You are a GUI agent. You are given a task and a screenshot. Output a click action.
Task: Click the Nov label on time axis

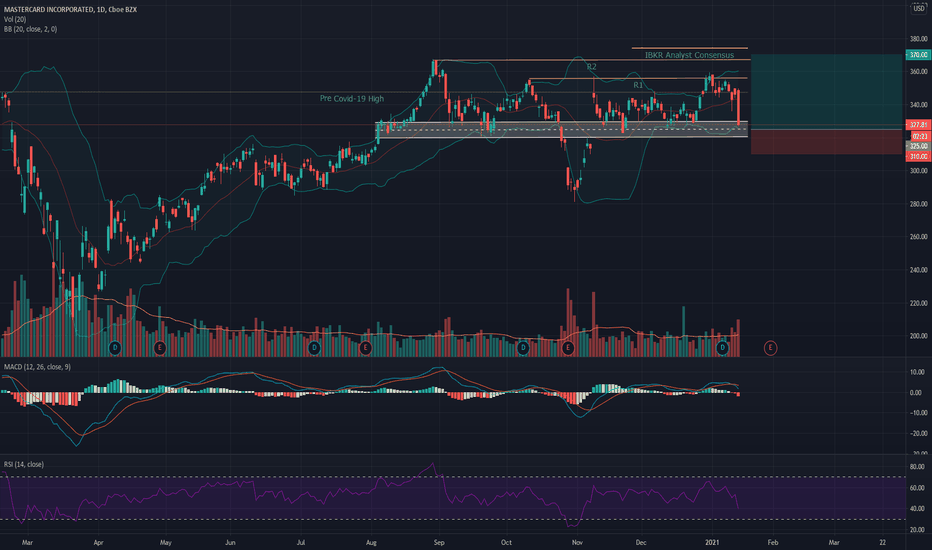[577, 542]
